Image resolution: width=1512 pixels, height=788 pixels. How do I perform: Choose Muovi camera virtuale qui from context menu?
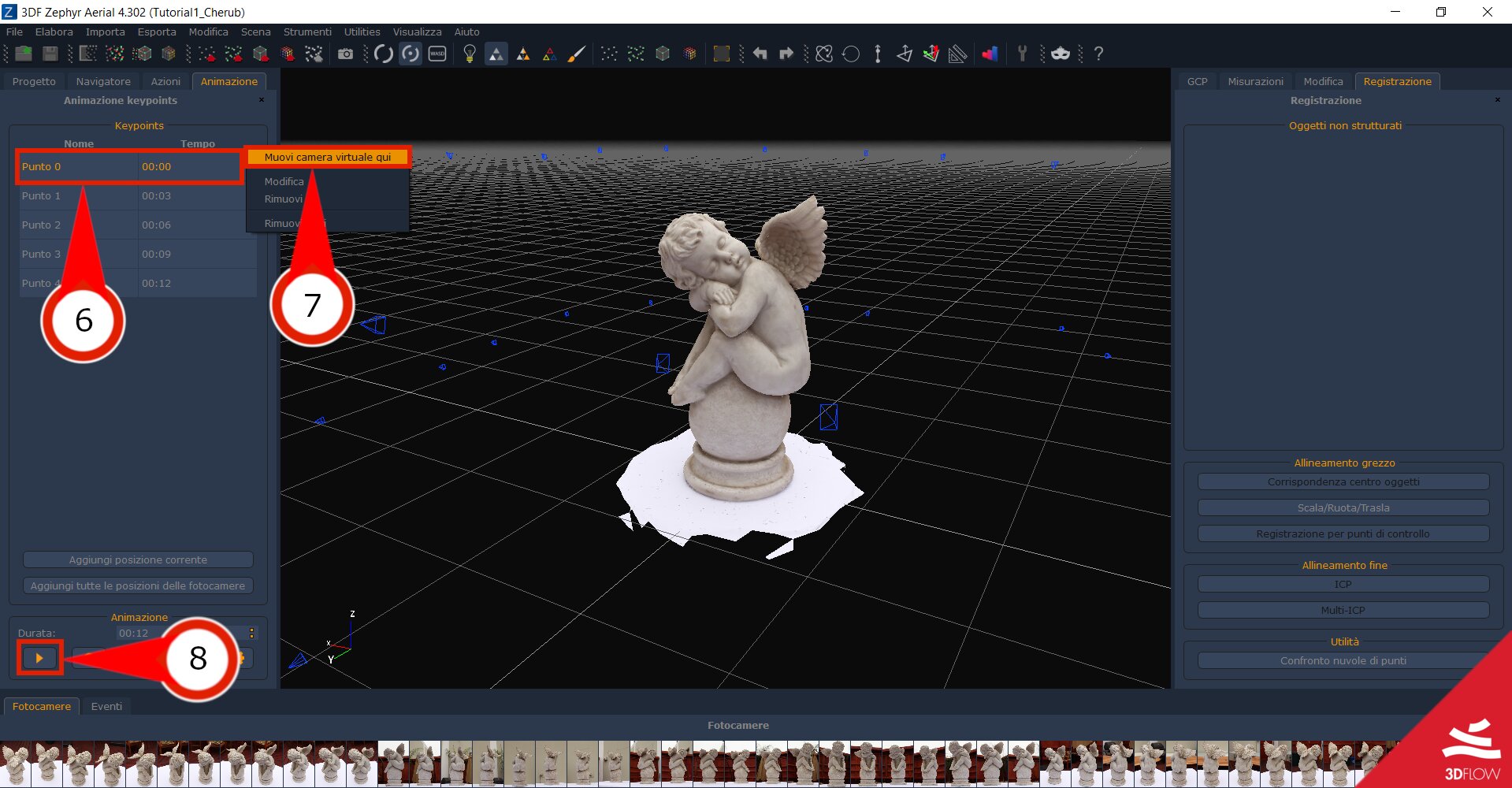[x=326, y=157]
